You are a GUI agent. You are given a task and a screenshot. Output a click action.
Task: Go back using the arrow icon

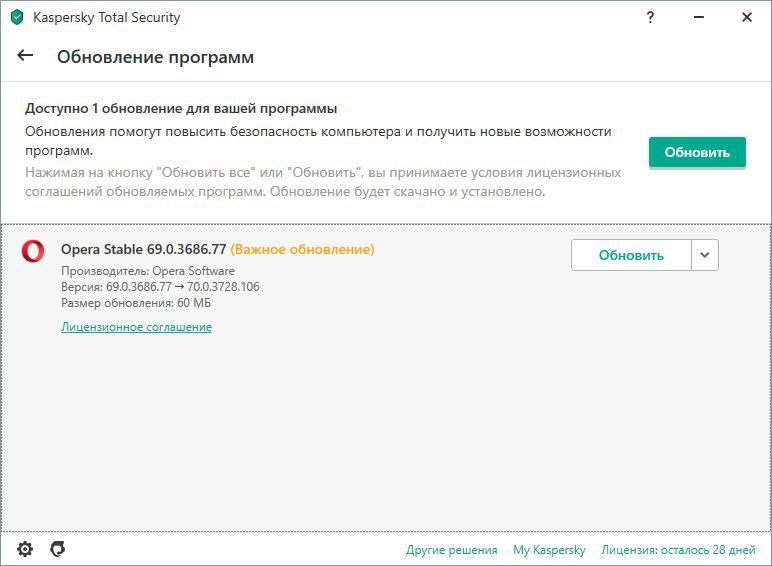click(x=25, y=56)
